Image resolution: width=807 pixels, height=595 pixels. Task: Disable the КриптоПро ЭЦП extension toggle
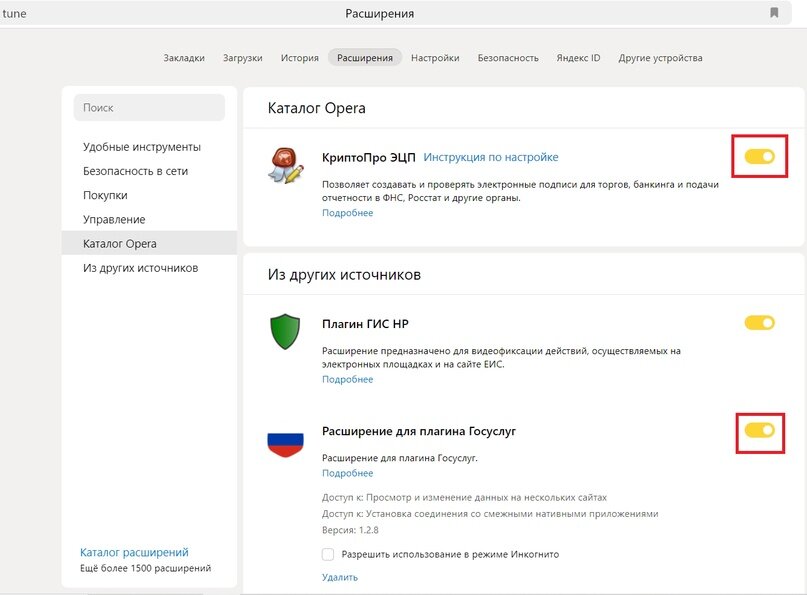pos(759,156)
